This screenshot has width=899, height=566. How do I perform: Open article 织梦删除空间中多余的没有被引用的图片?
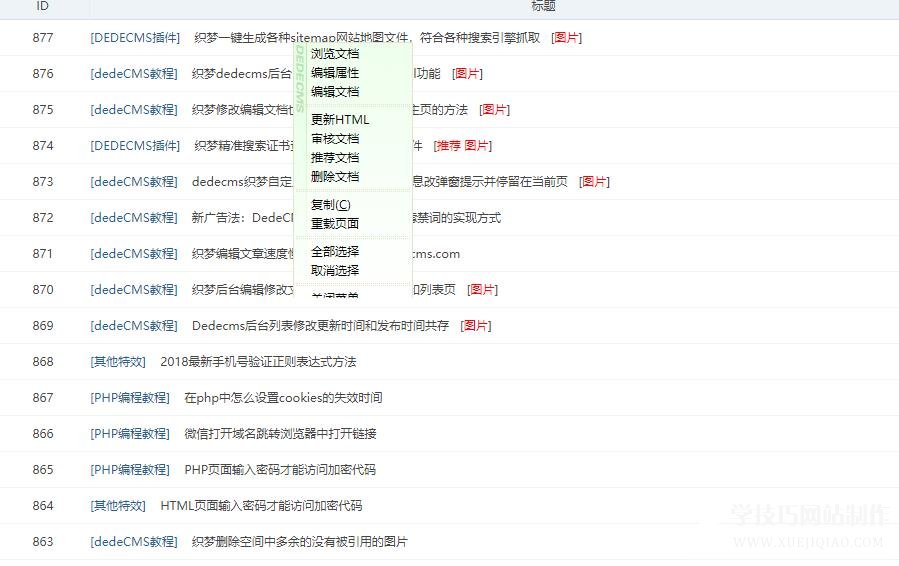click(300, 542)
